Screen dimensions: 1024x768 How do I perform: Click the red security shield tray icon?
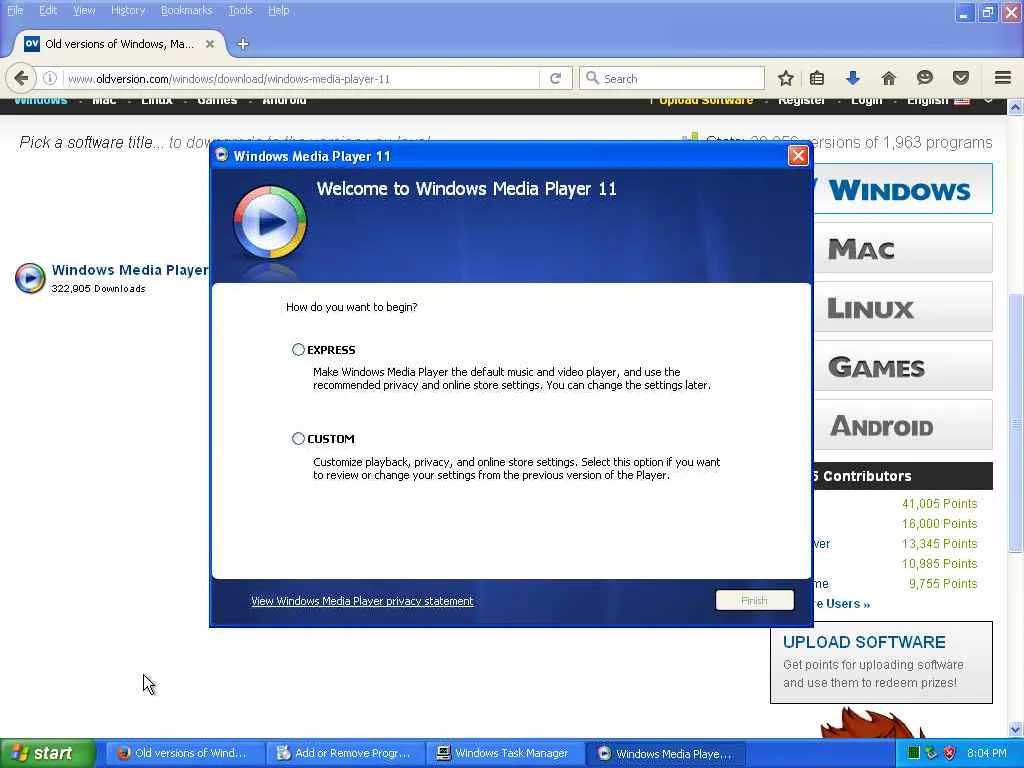coord(950,753)
